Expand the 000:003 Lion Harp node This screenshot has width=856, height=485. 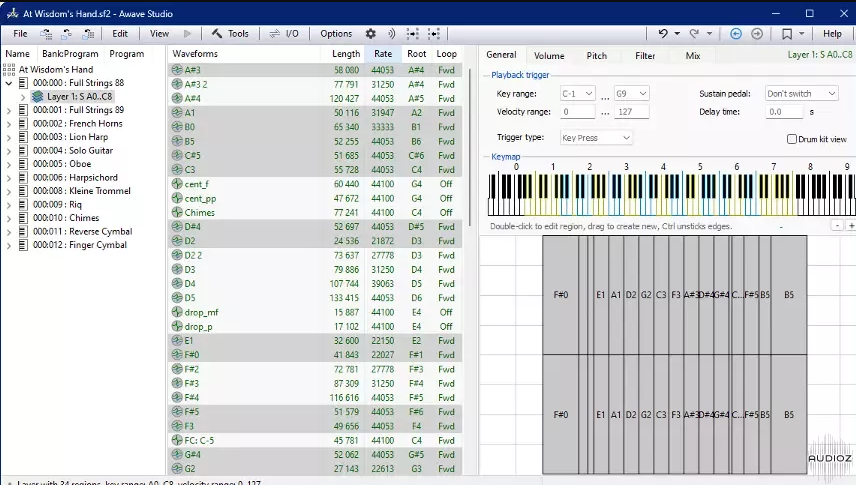(9, 137)
